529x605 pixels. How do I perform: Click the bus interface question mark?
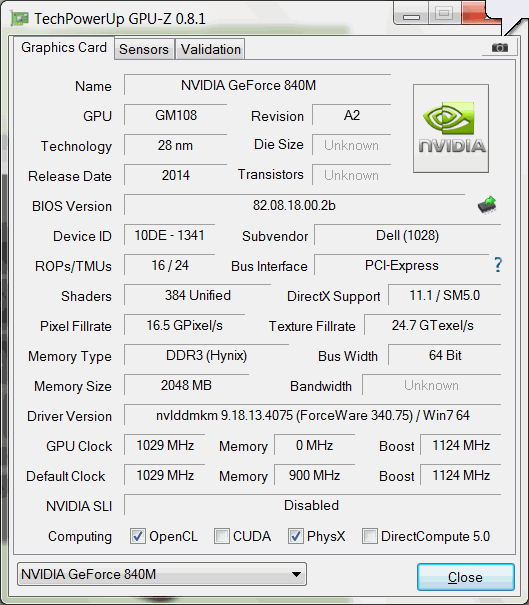coord(498,265)
